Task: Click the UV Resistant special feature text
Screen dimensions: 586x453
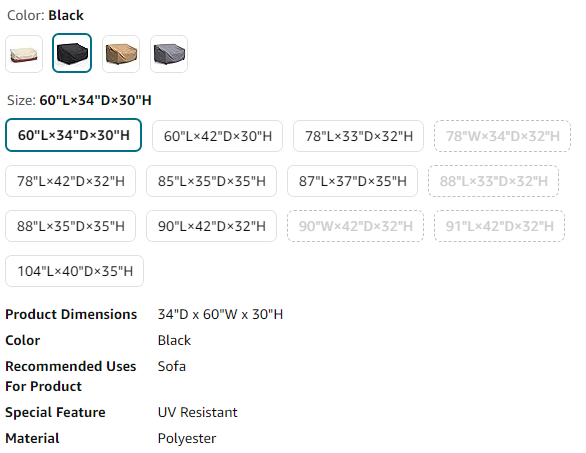Action: [197, 412]
